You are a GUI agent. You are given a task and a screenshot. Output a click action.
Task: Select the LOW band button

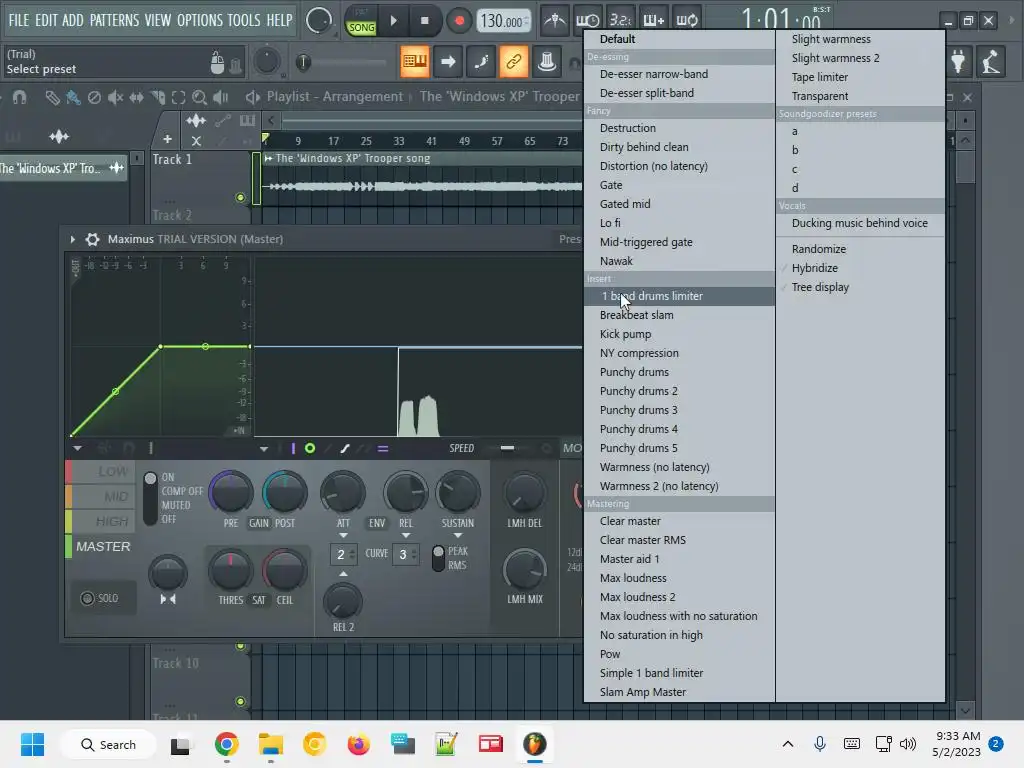[x=101, y=472]
